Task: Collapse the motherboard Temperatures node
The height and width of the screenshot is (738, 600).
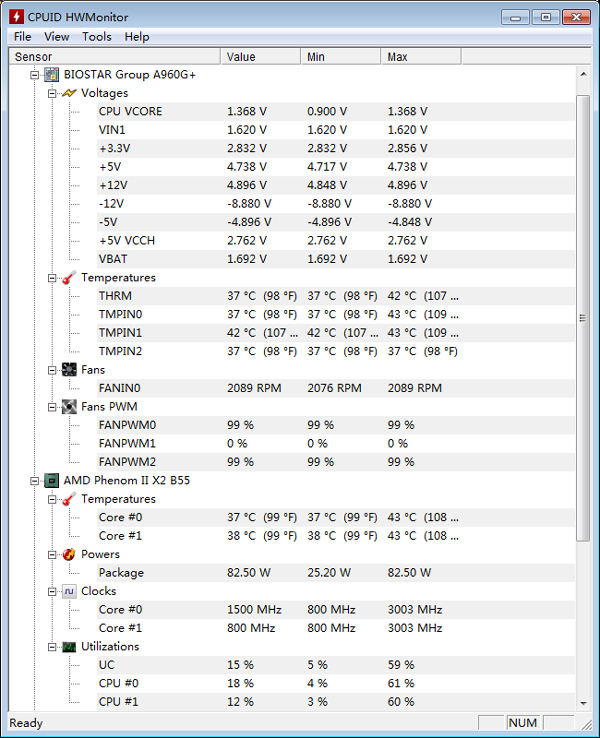Action: pos(52,278)
